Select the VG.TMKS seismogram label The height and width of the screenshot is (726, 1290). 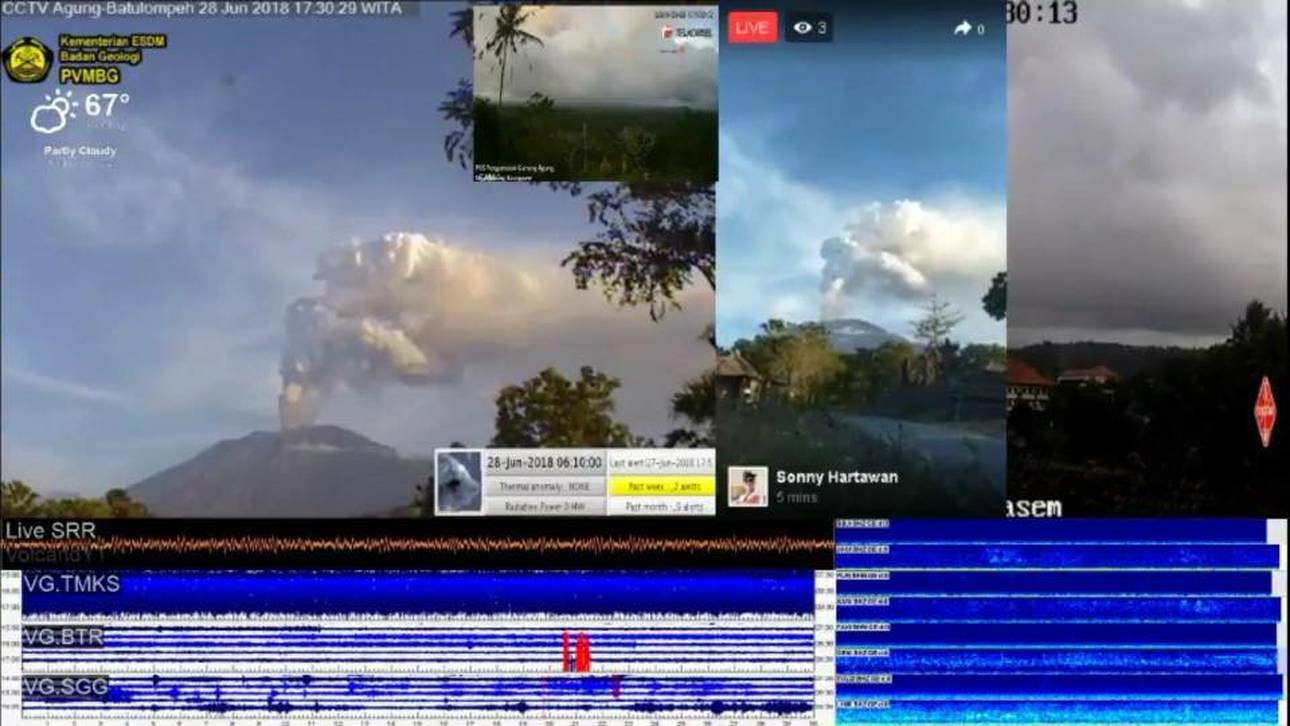tap(72, 584)
